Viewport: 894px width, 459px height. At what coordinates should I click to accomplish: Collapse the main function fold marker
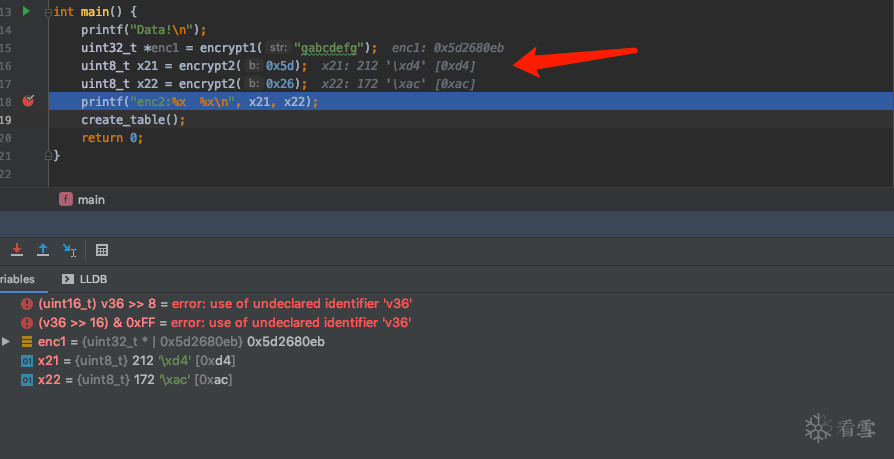(x=47, y=11)
